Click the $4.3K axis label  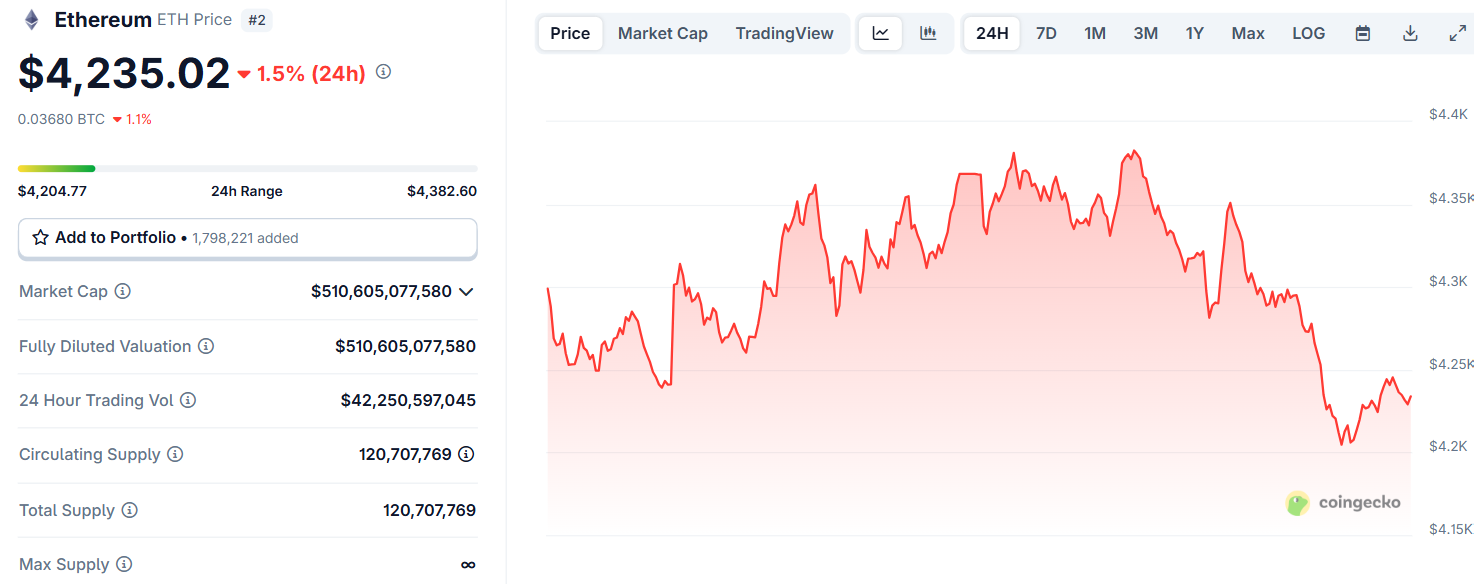point(1448,281)
